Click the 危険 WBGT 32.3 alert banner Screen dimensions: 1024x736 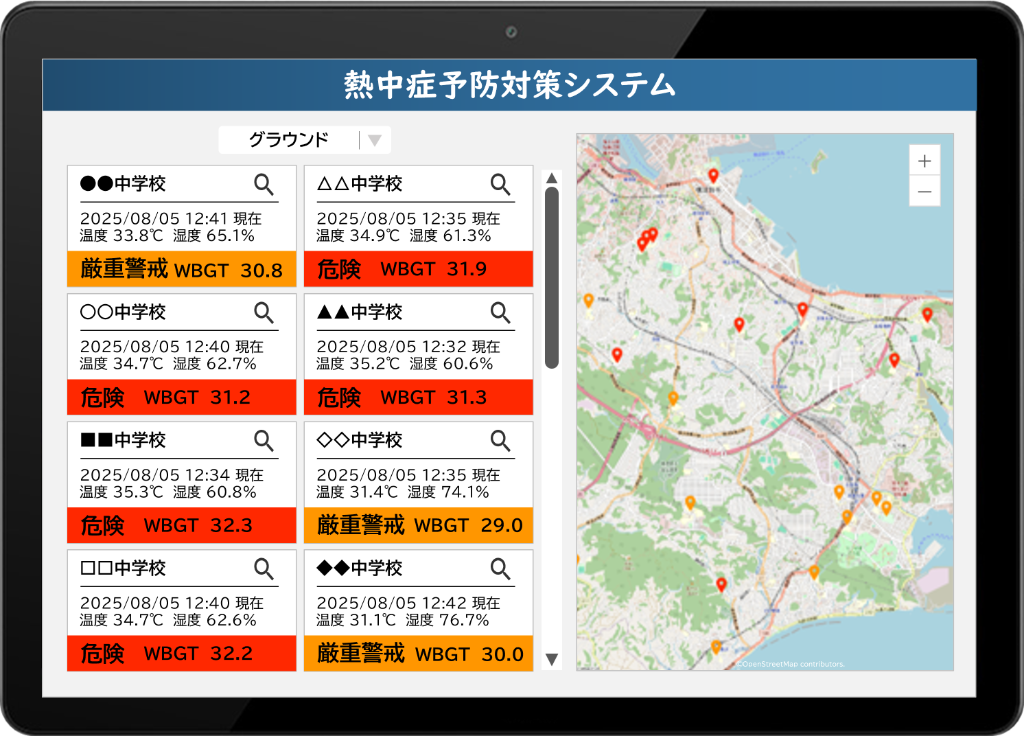coord(181,525)
